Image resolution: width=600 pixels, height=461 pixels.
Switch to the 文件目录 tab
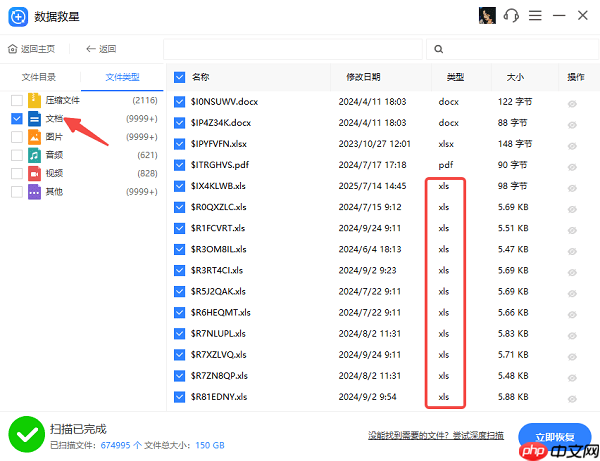[x=39, y=77]
